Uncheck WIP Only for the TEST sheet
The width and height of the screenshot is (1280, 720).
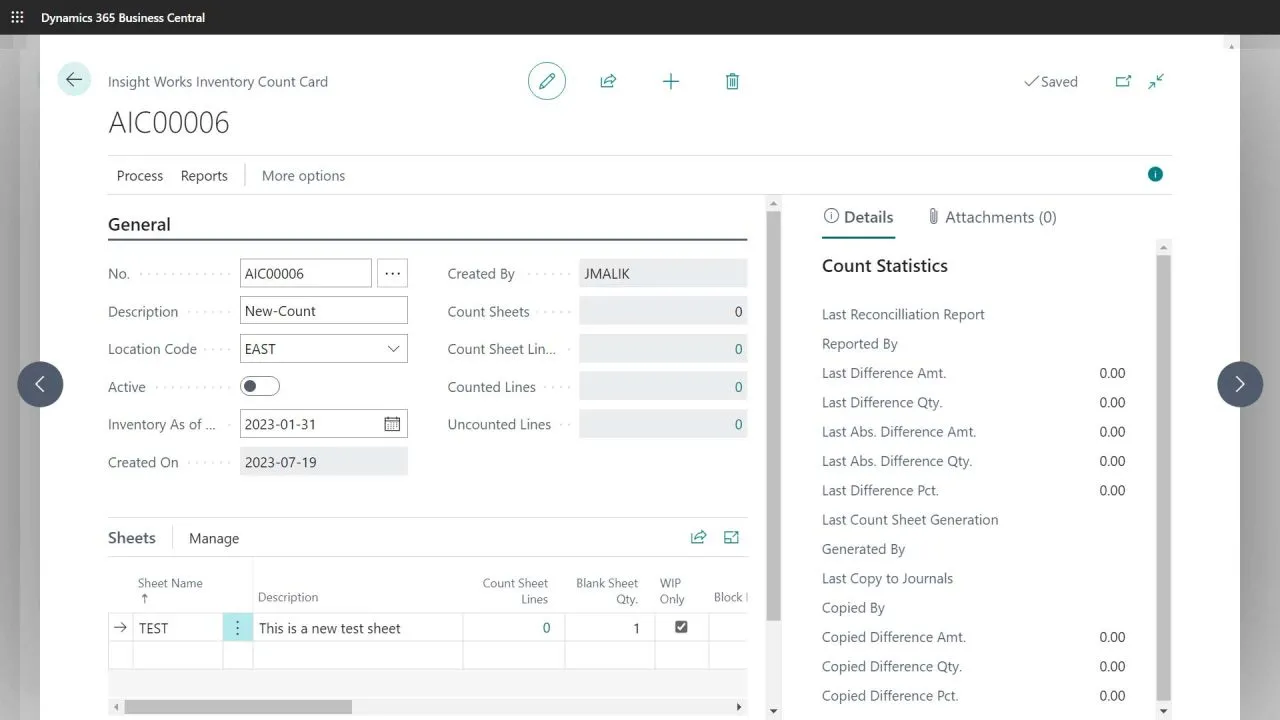pos(681,627)
